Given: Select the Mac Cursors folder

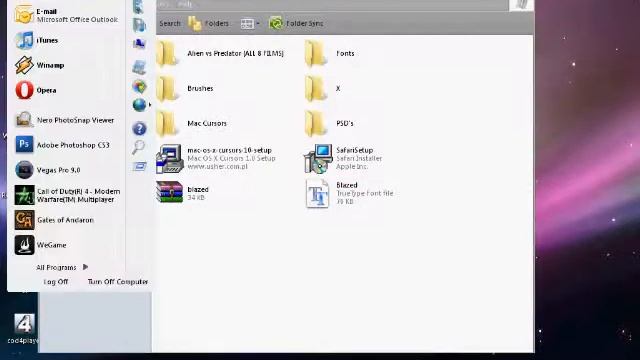Looking at the screenshot, I should click(191, 123).
